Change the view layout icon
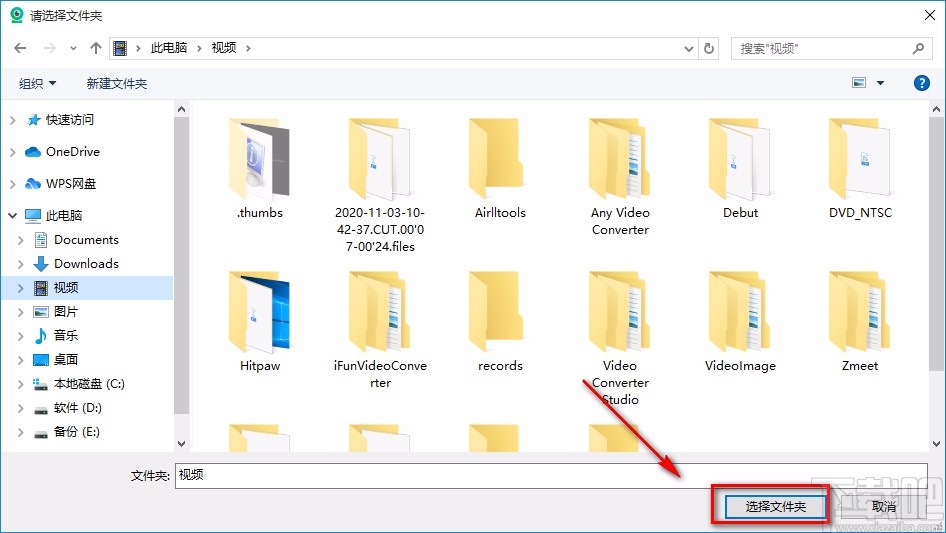 859,83
